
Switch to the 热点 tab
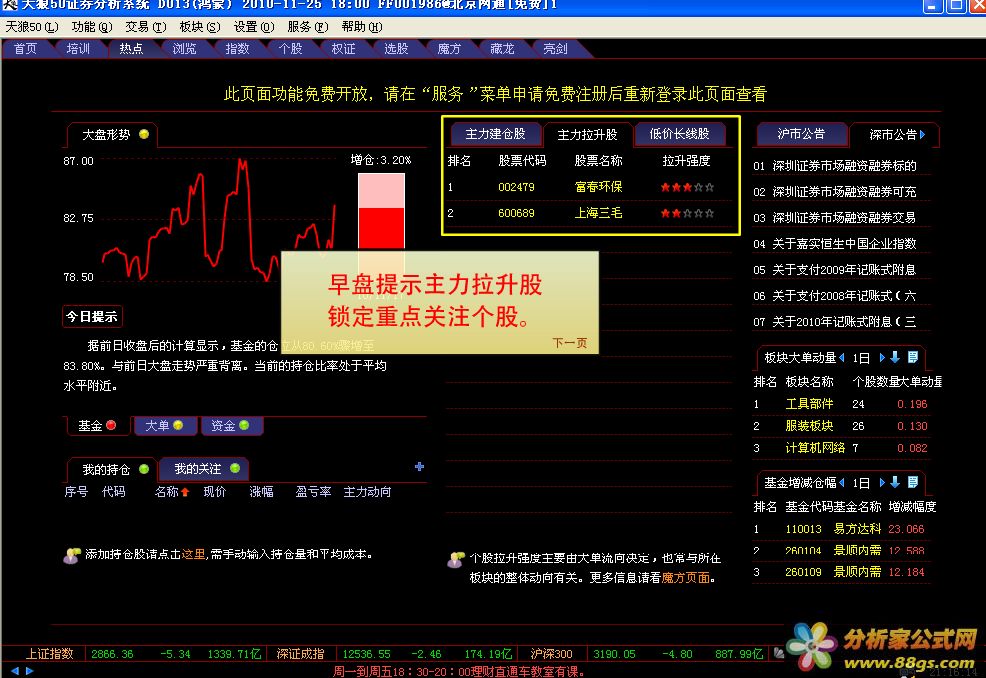(131, 49)
